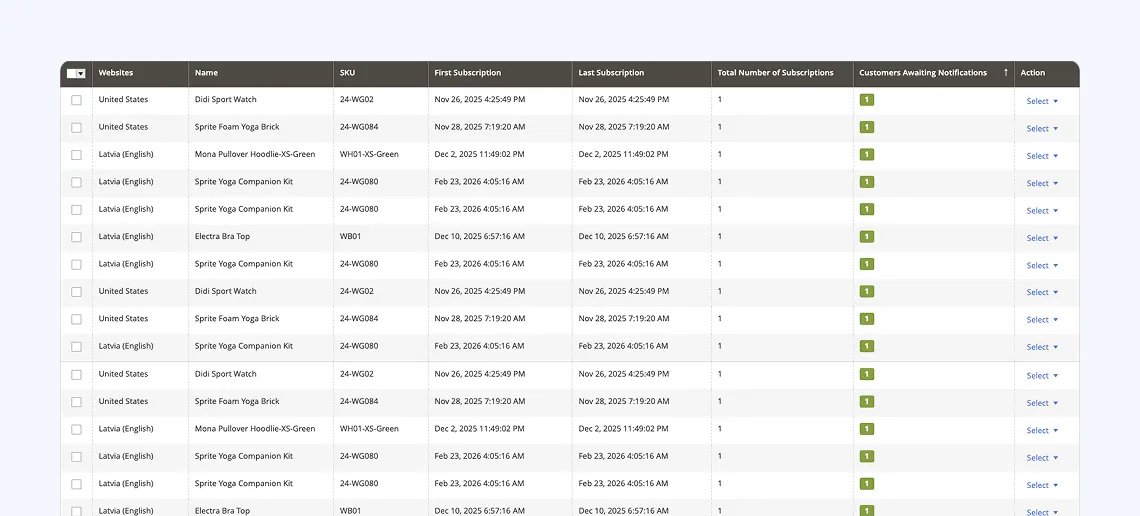This screenshot has height=516, width=1140.
Task: Open Select action for first Sprite Foam Yoga Brick
Action: [x=1042, y=129]
